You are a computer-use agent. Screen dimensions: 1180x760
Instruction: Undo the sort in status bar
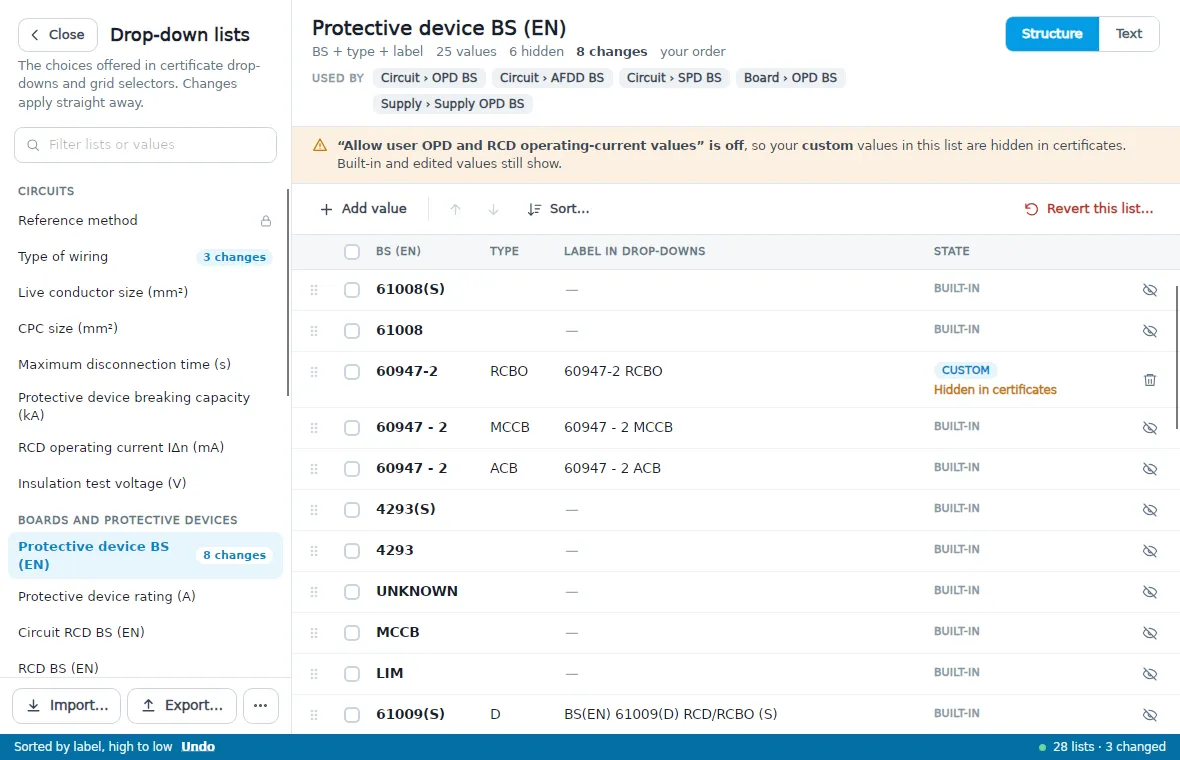coord(198,746)
